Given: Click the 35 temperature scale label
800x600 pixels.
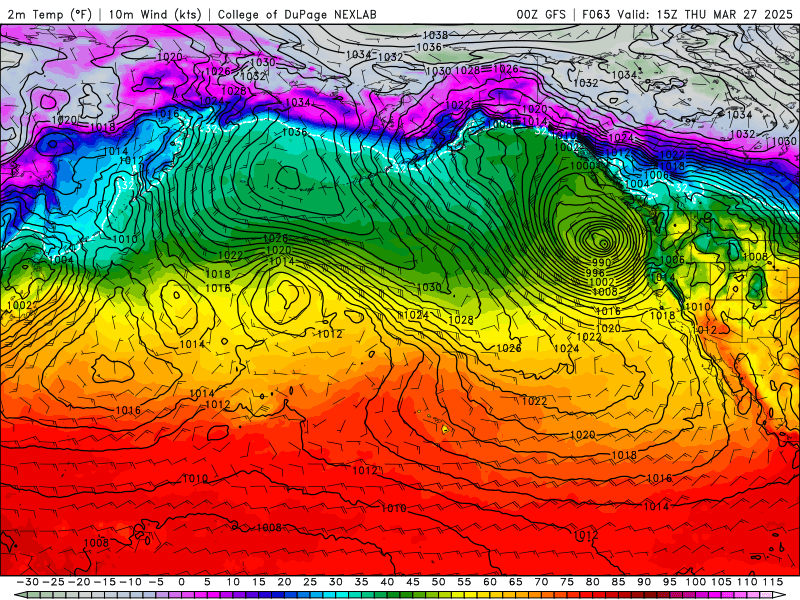Looking at the screenshot, I should 361,582.
